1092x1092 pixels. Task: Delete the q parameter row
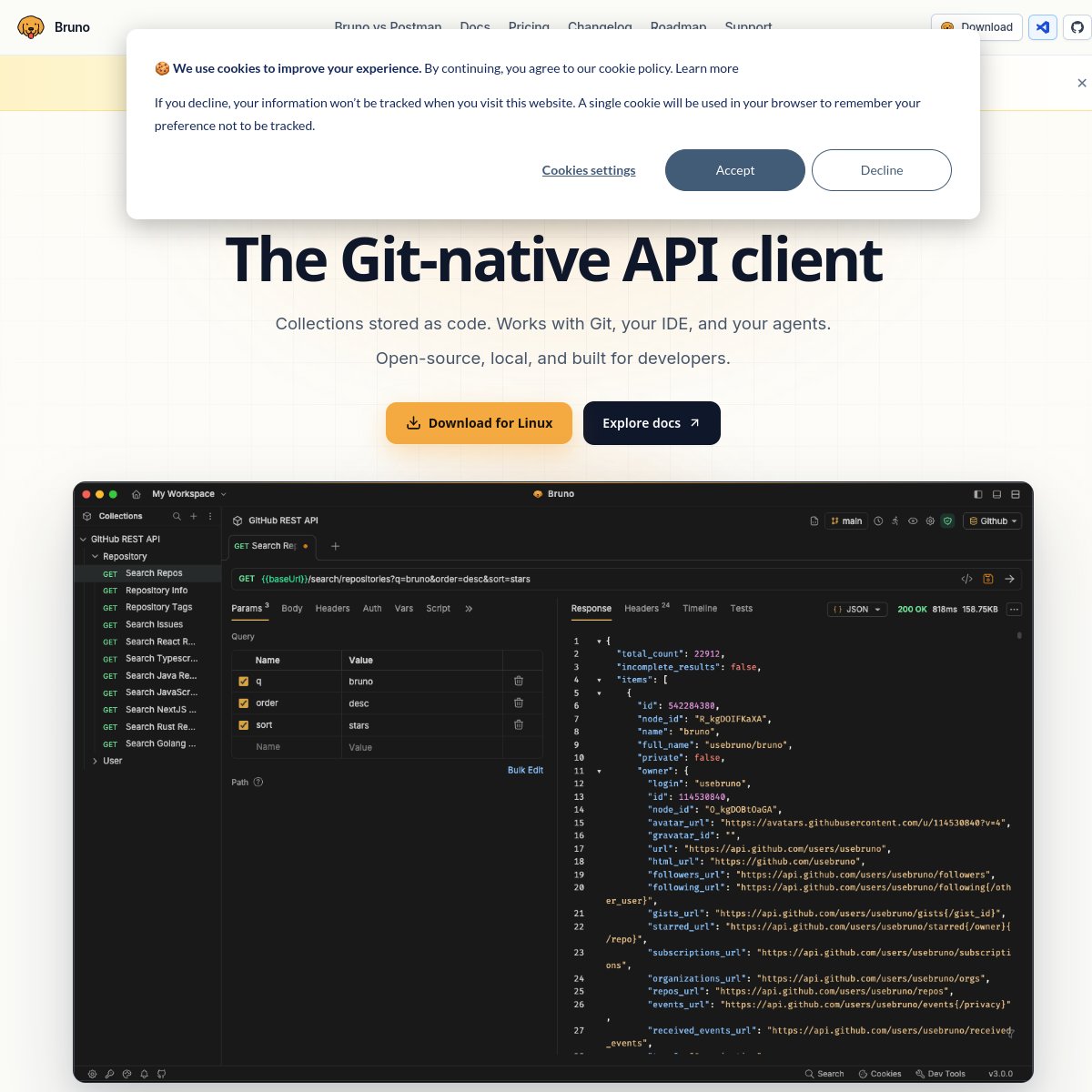pos(519,681)
